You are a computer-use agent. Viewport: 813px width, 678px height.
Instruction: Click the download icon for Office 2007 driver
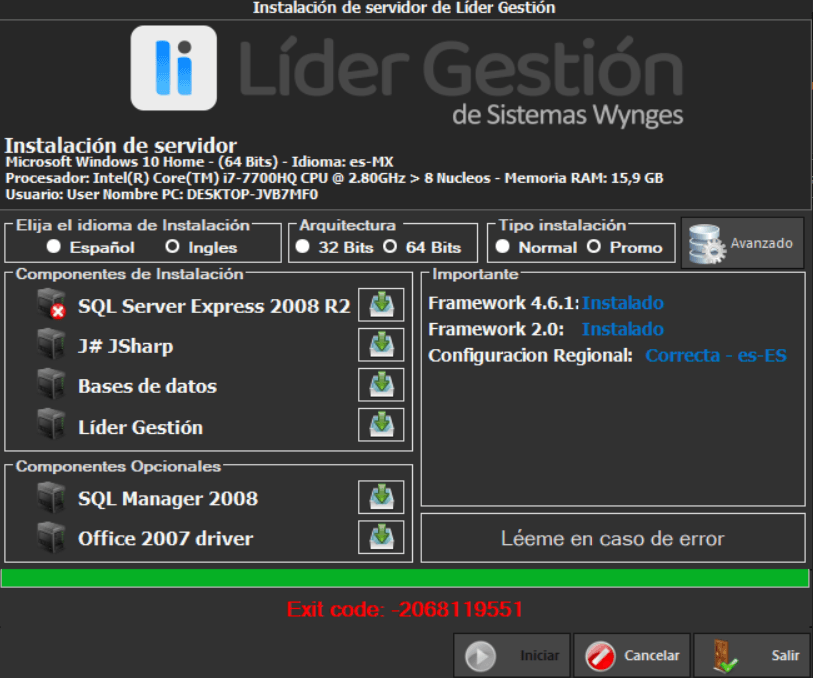click(381, 537)
